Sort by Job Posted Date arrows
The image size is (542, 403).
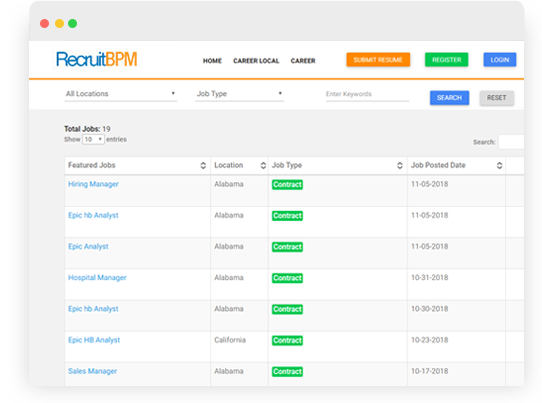(x=499, y=166)
